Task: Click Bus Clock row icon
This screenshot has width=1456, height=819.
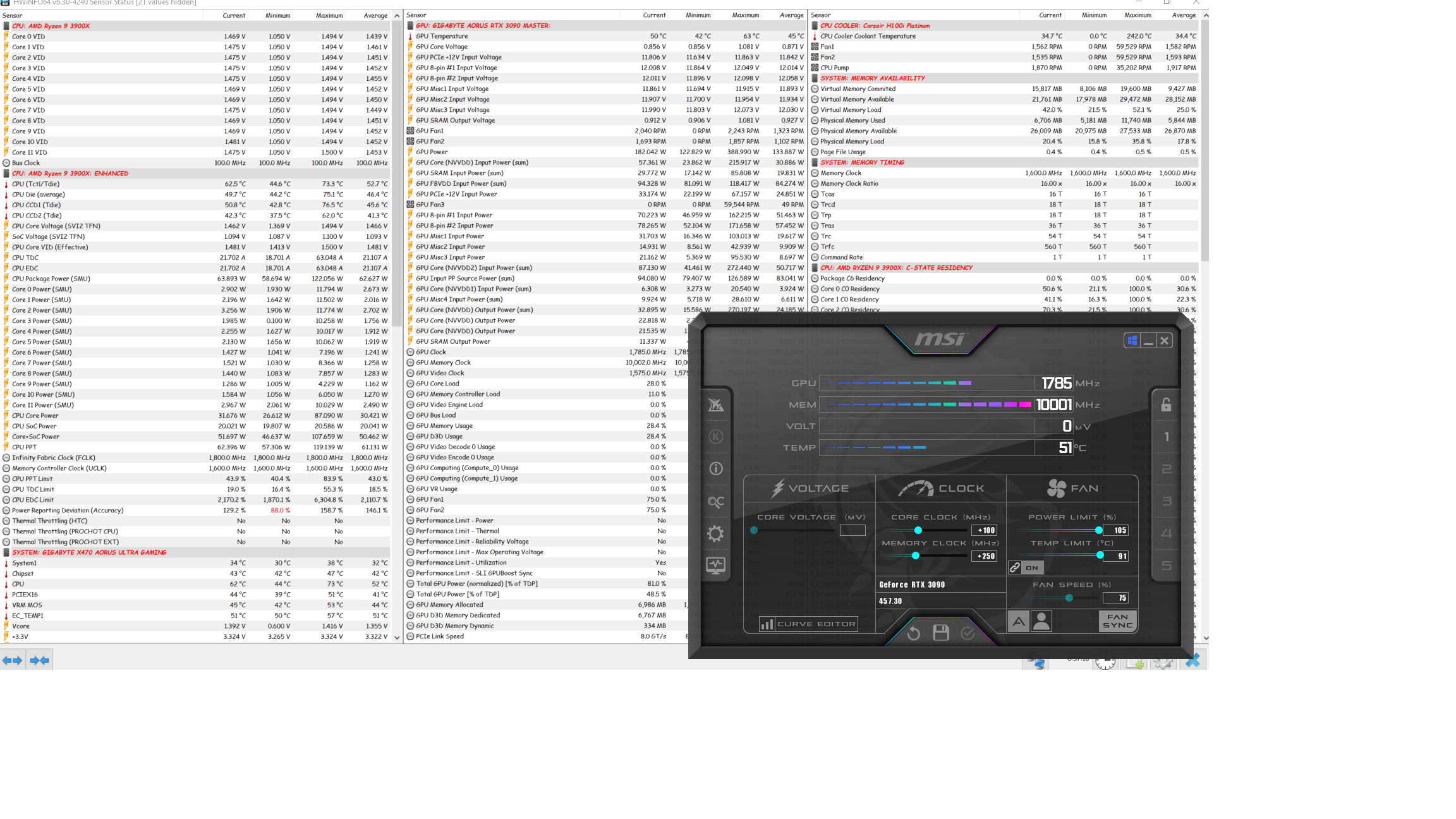Action: pyautogui.click(x=6, y=163)
